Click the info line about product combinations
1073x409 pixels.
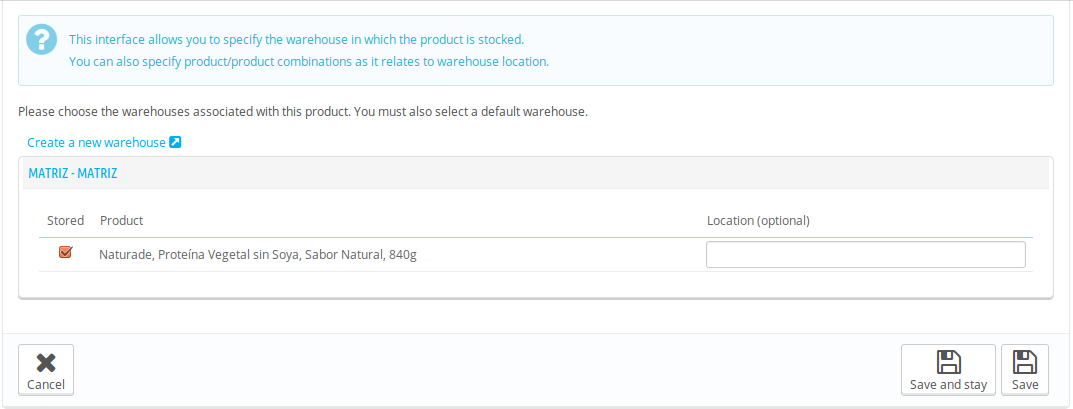[308, 62]
